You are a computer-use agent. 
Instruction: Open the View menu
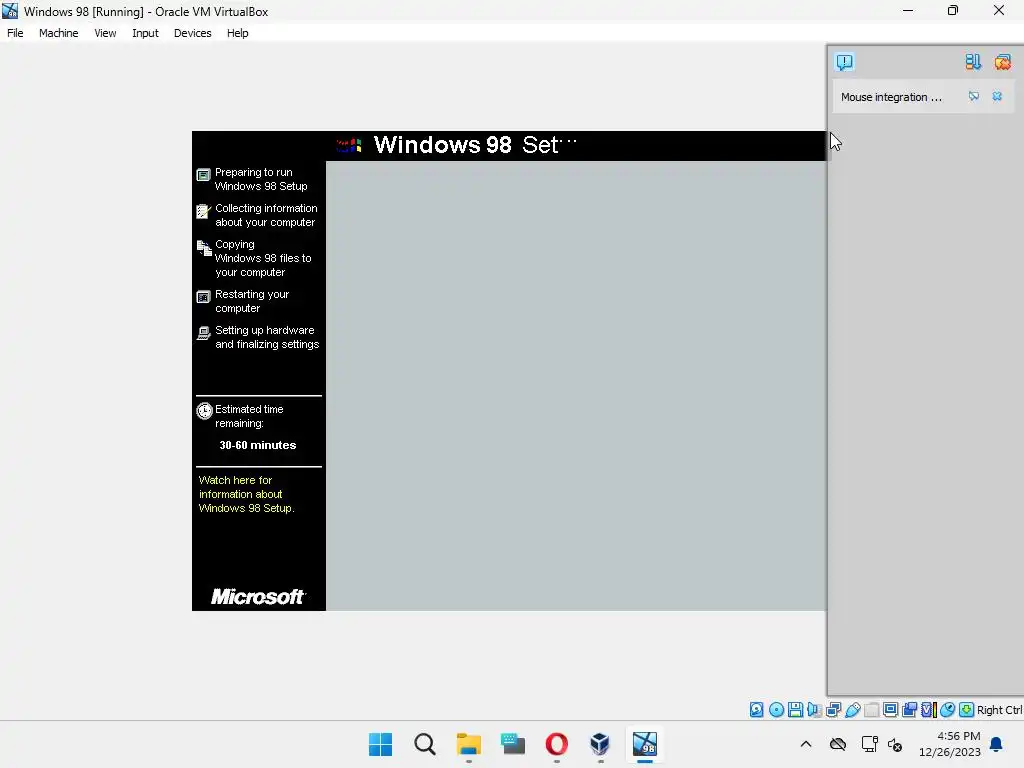click(105, 33)
